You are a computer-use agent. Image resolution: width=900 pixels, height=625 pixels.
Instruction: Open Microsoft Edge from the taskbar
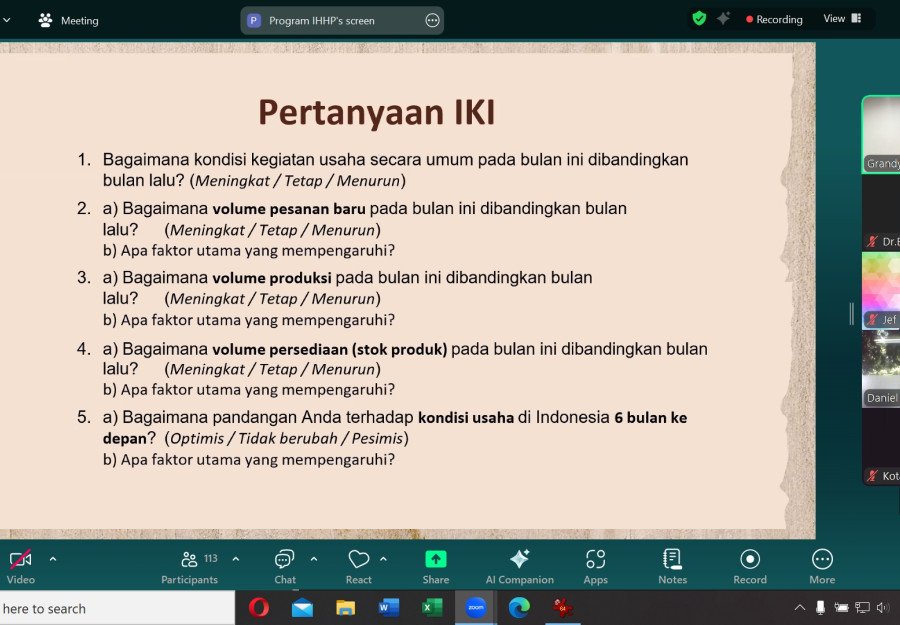(x=519, y=607)
